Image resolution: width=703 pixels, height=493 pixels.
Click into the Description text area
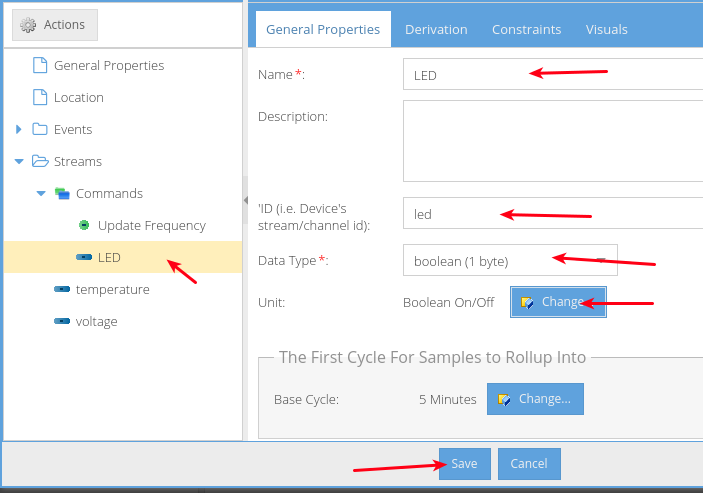coord(552,141)
